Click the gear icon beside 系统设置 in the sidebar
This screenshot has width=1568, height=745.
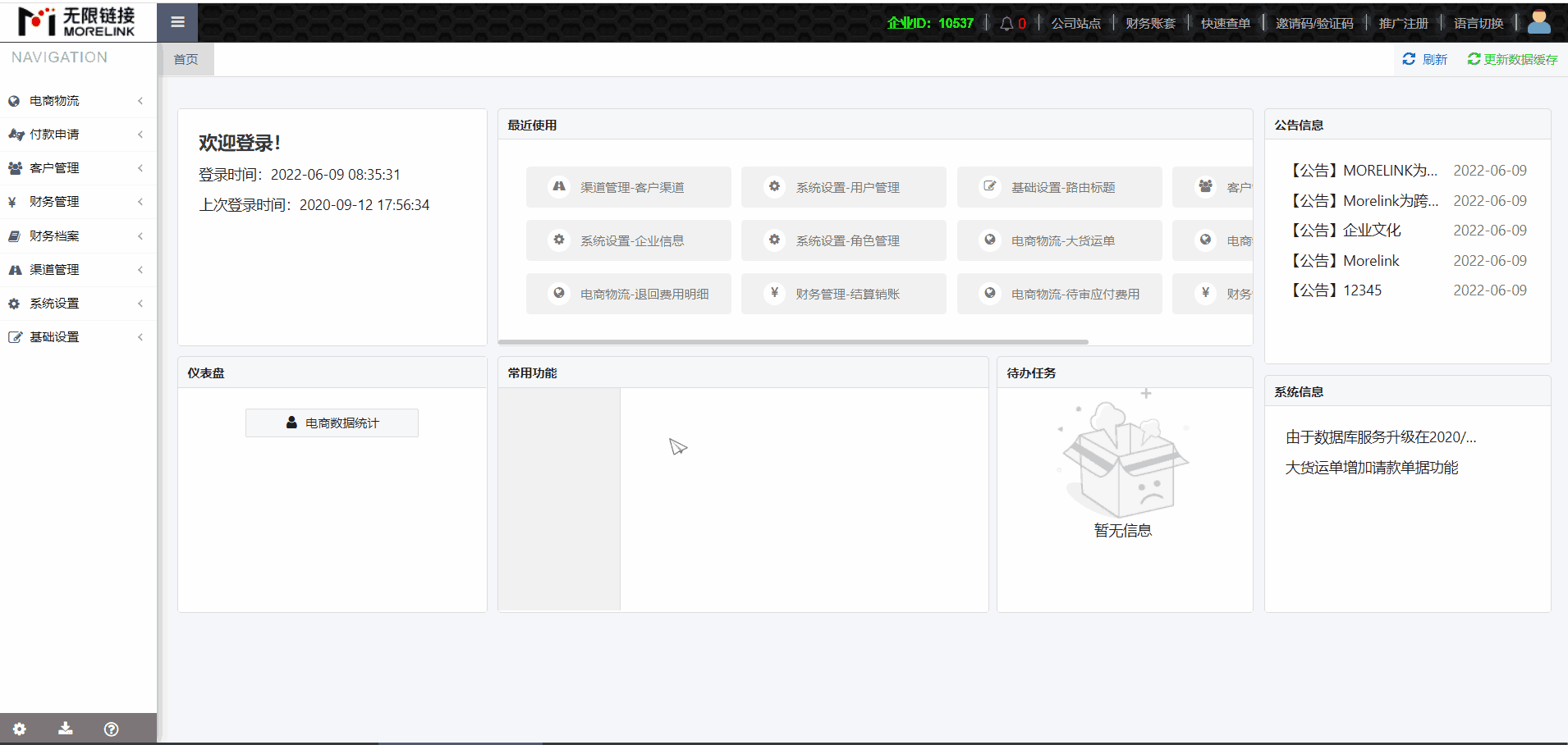14,304
